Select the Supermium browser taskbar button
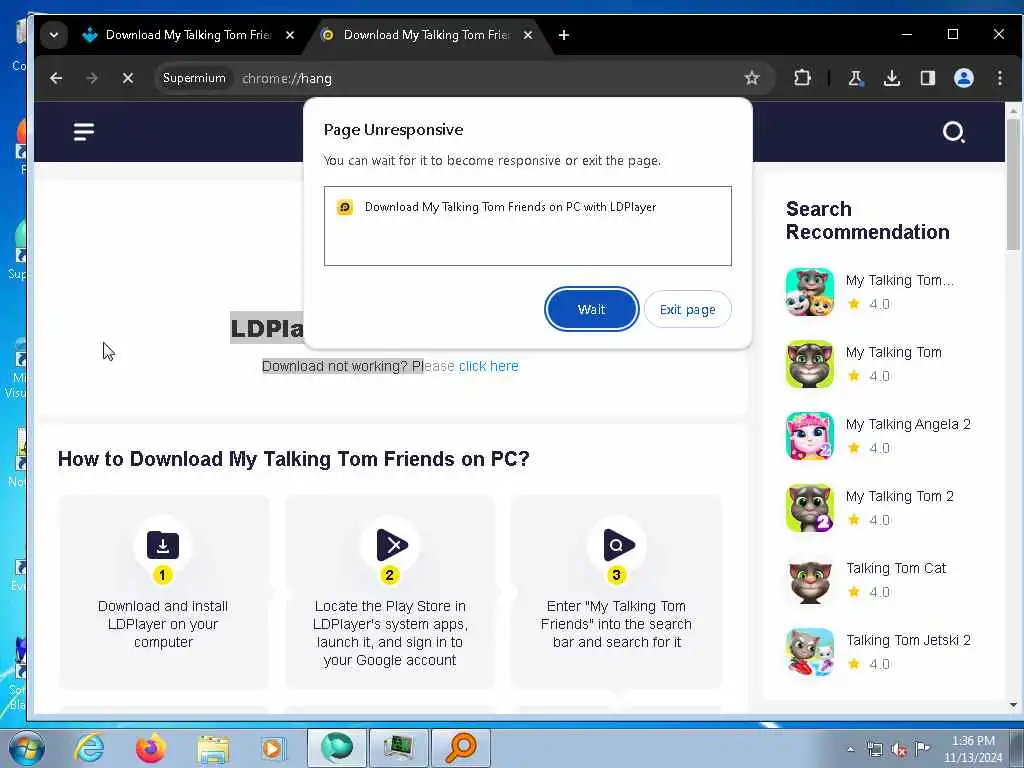Screen dimensions: 1024x768 pos(336,748)
